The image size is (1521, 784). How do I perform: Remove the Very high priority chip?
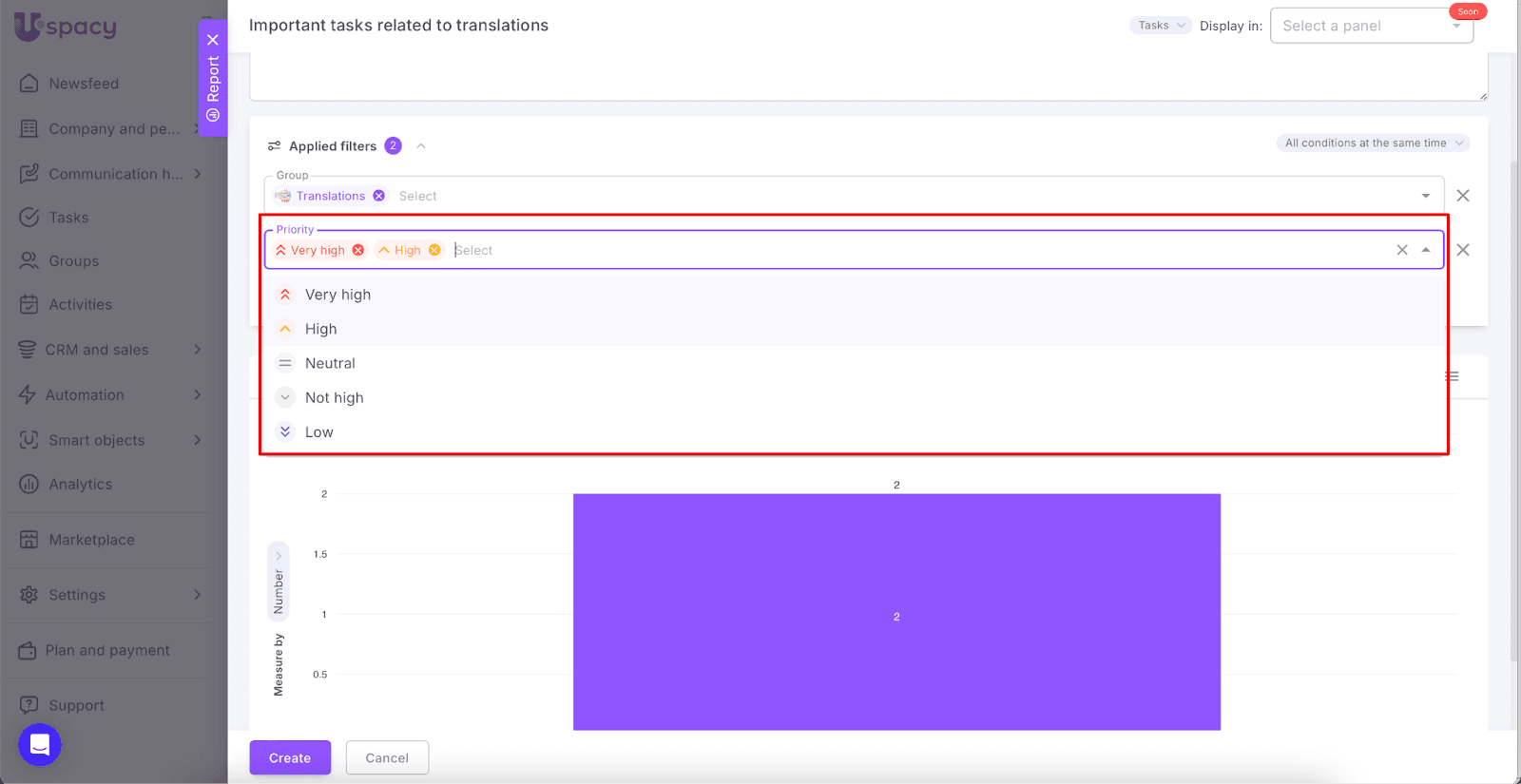click(x=358, y=250)
